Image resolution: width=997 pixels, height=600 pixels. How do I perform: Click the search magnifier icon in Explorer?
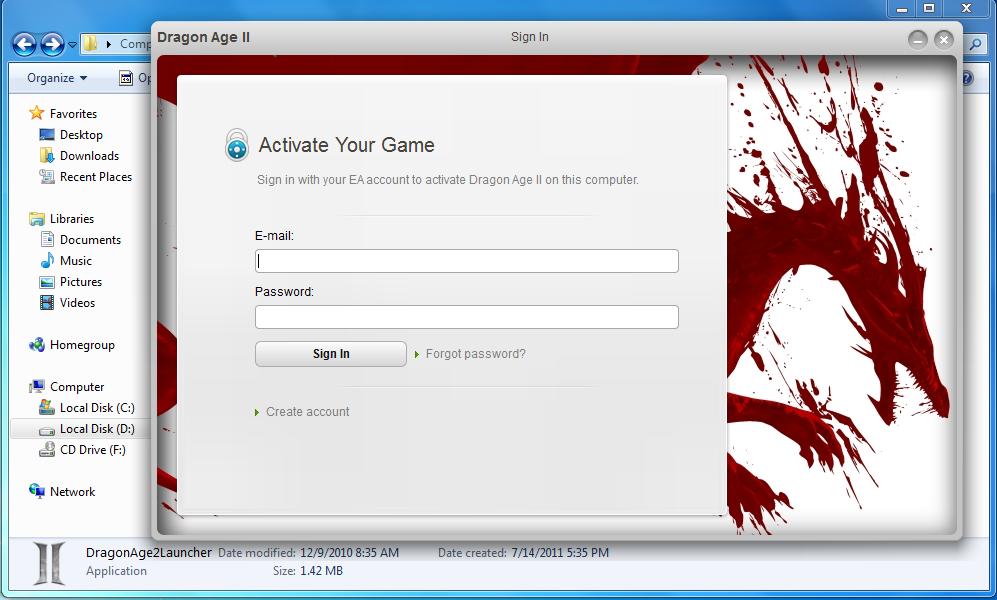tap(975, 44)
